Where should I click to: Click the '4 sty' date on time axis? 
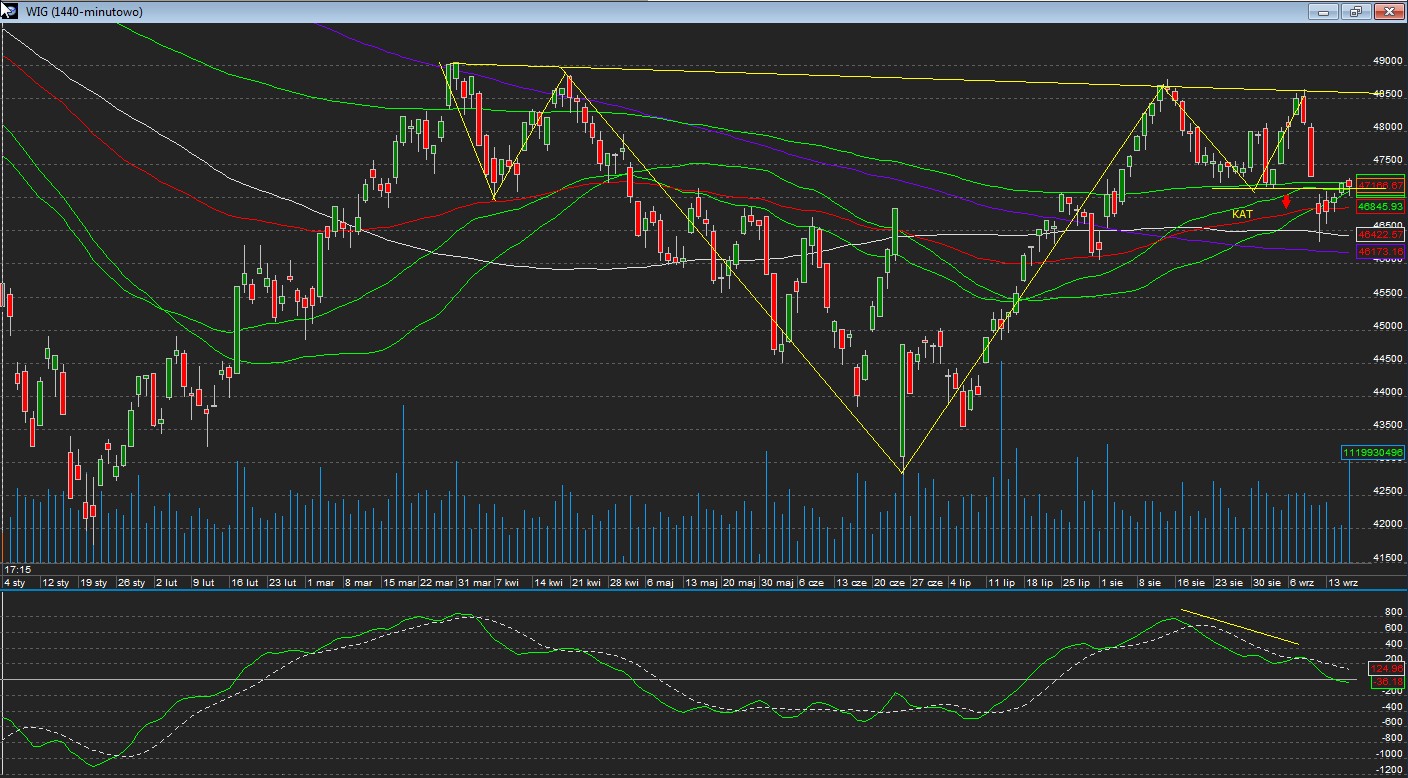point(15,582)
